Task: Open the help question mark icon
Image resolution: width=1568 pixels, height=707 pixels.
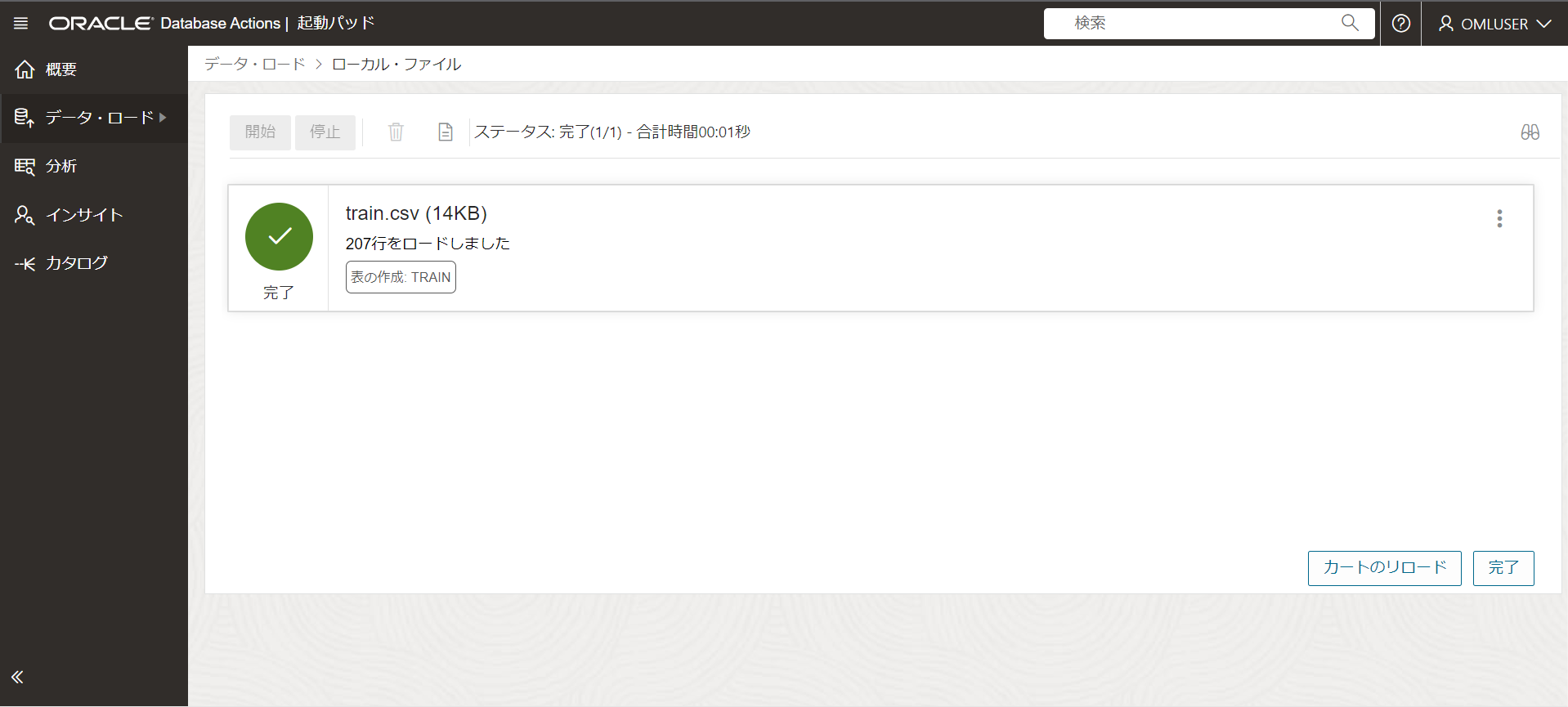Action: click(1401, 24)
